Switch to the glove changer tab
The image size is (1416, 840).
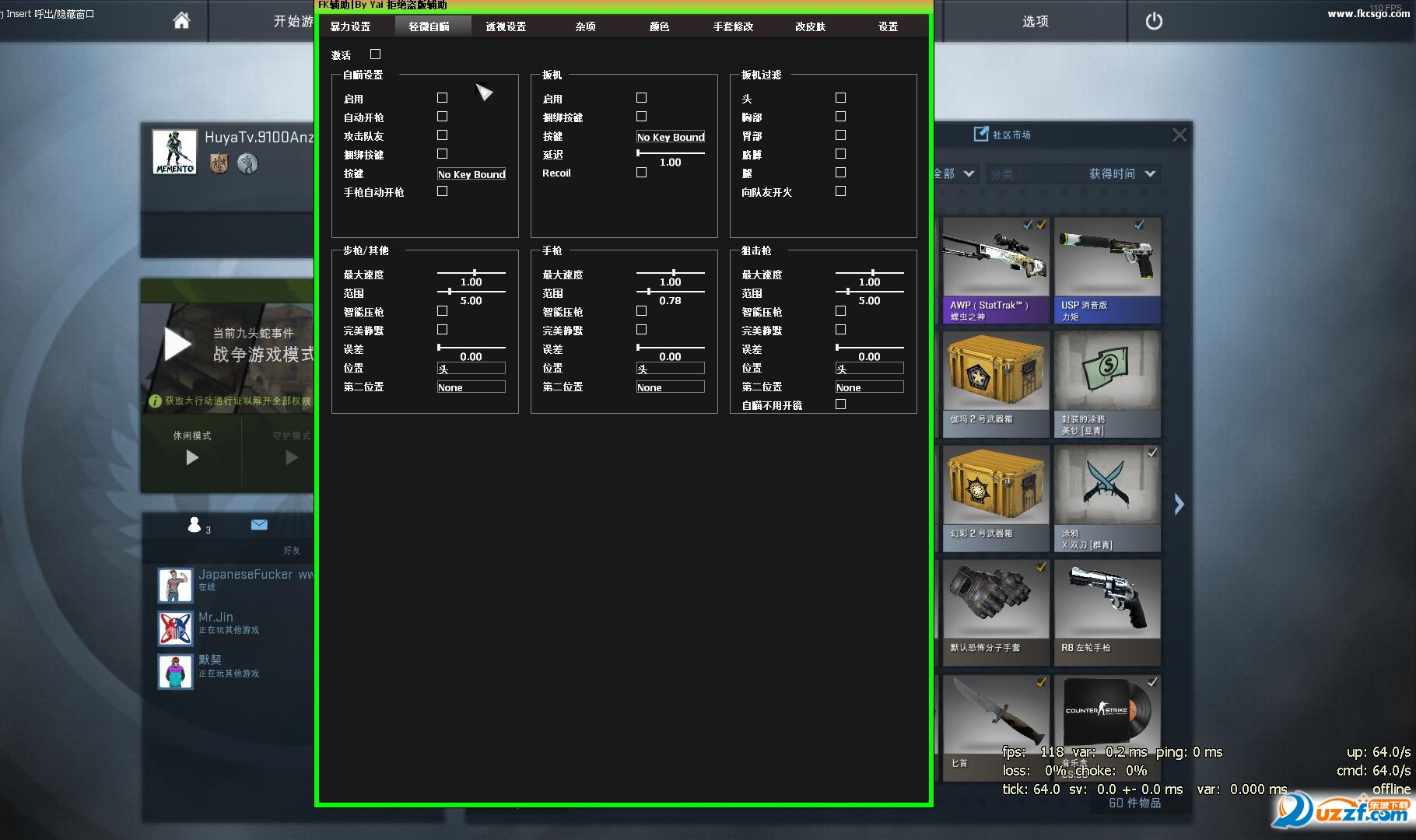coord(734,26)
